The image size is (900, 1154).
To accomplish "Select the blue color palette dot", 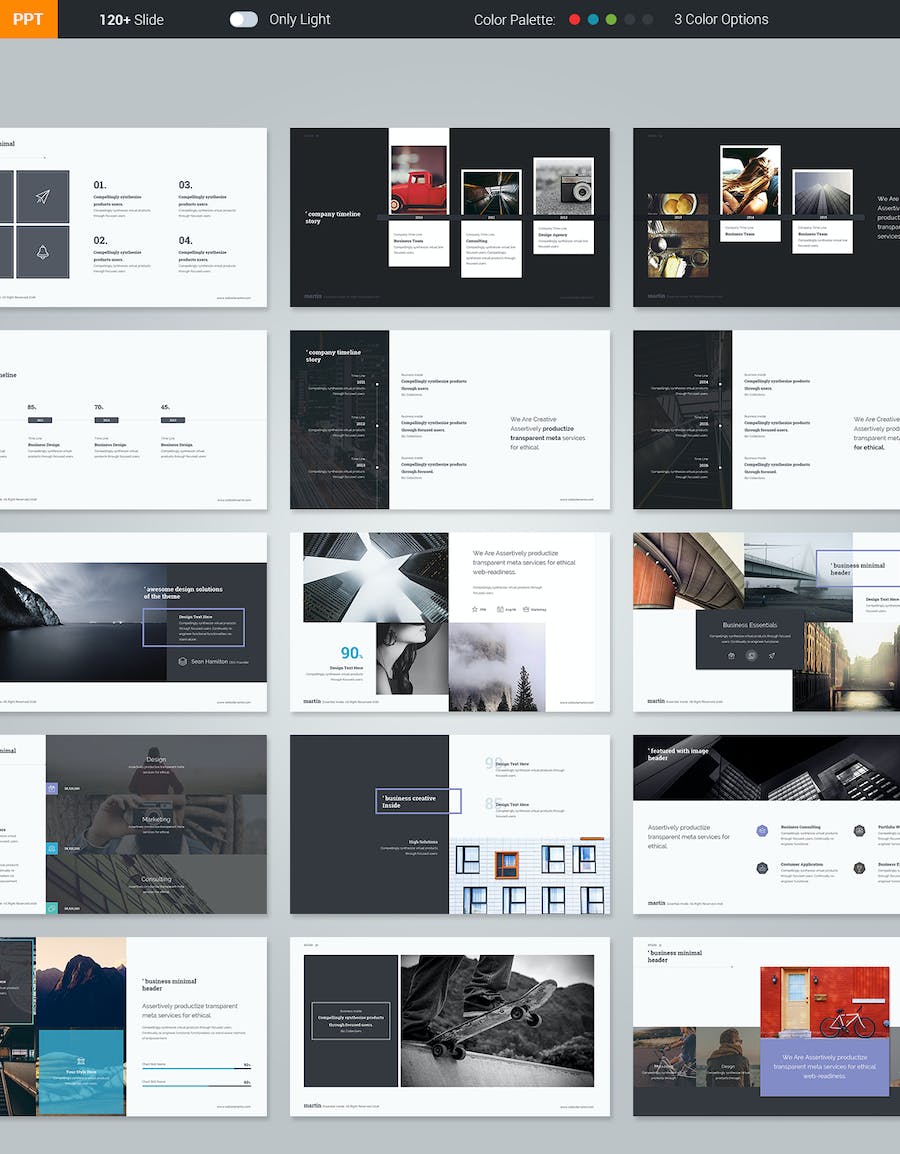I will [593, 19].
